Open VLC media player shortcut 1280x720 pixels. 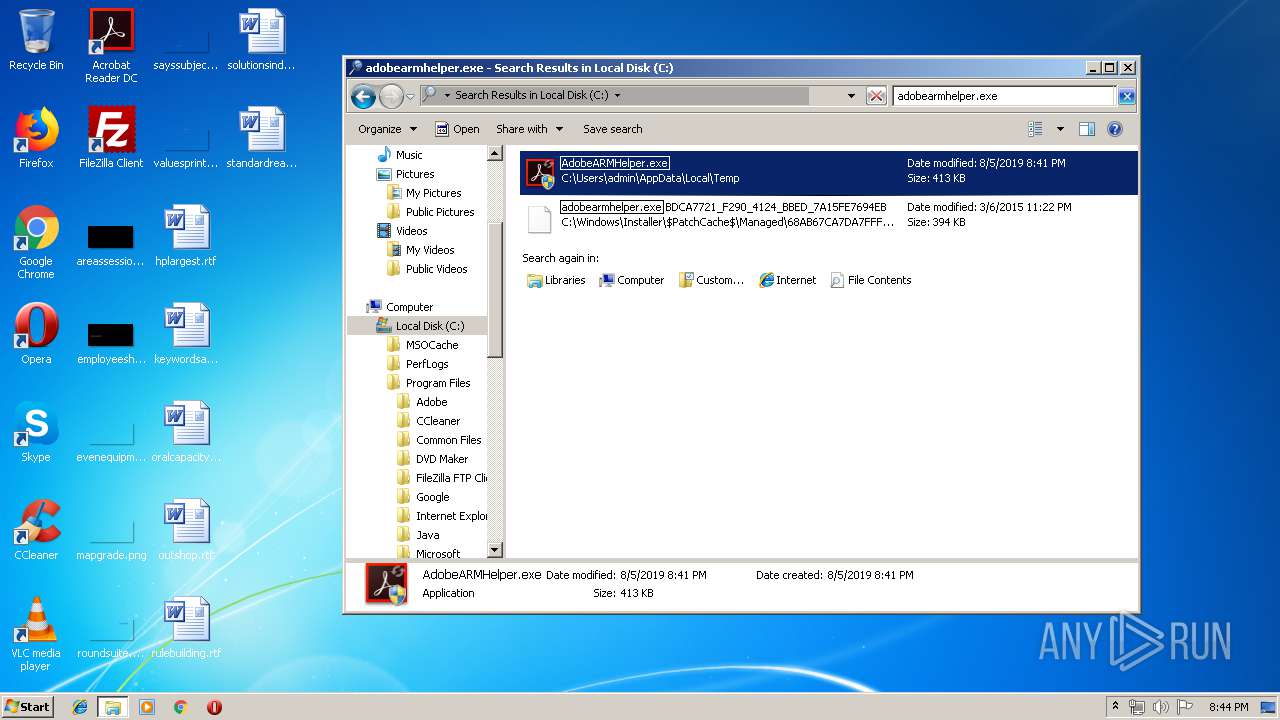[36, 634]
